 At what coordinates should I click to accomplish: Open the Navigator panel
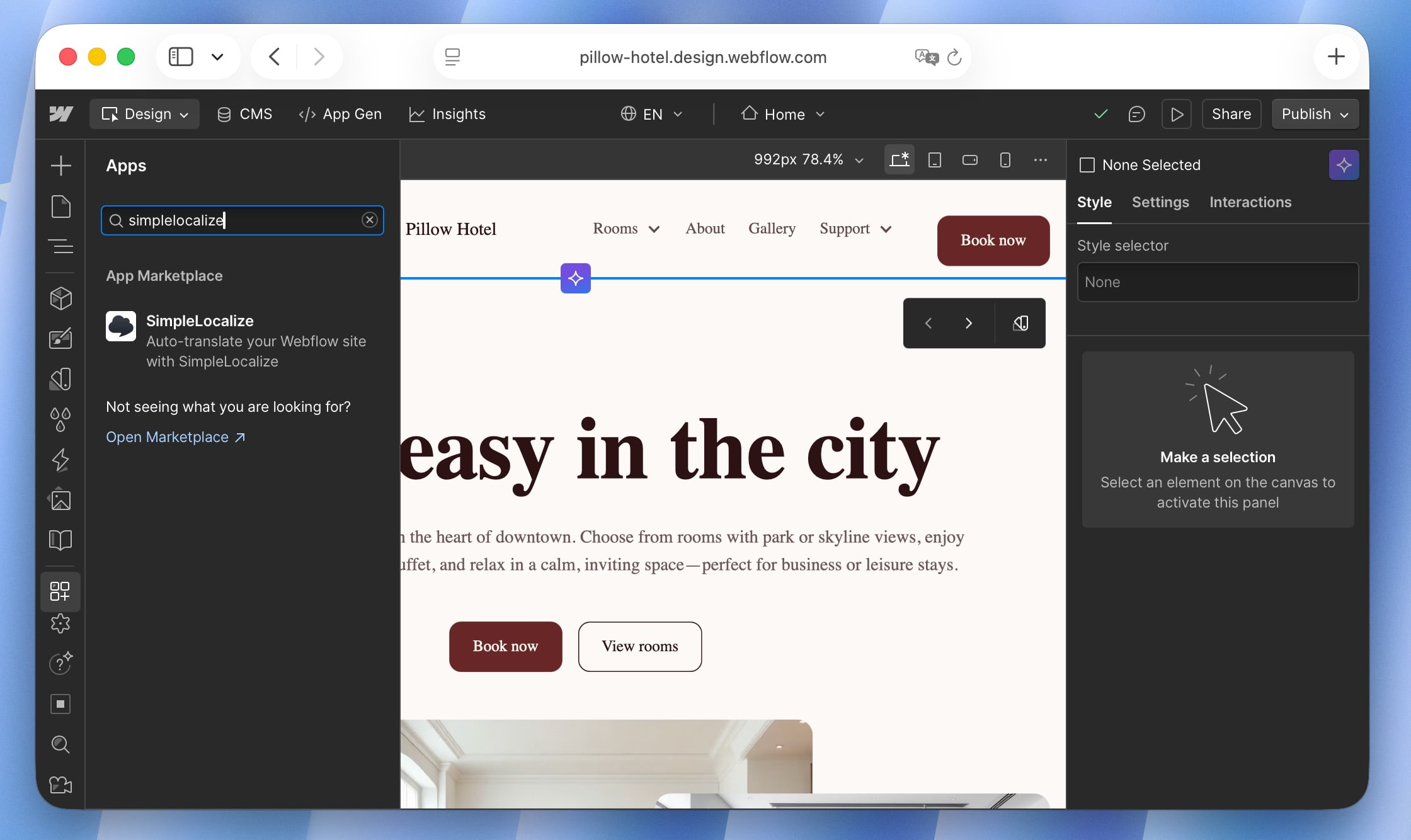pyautogui.click(x=60, y=246)
